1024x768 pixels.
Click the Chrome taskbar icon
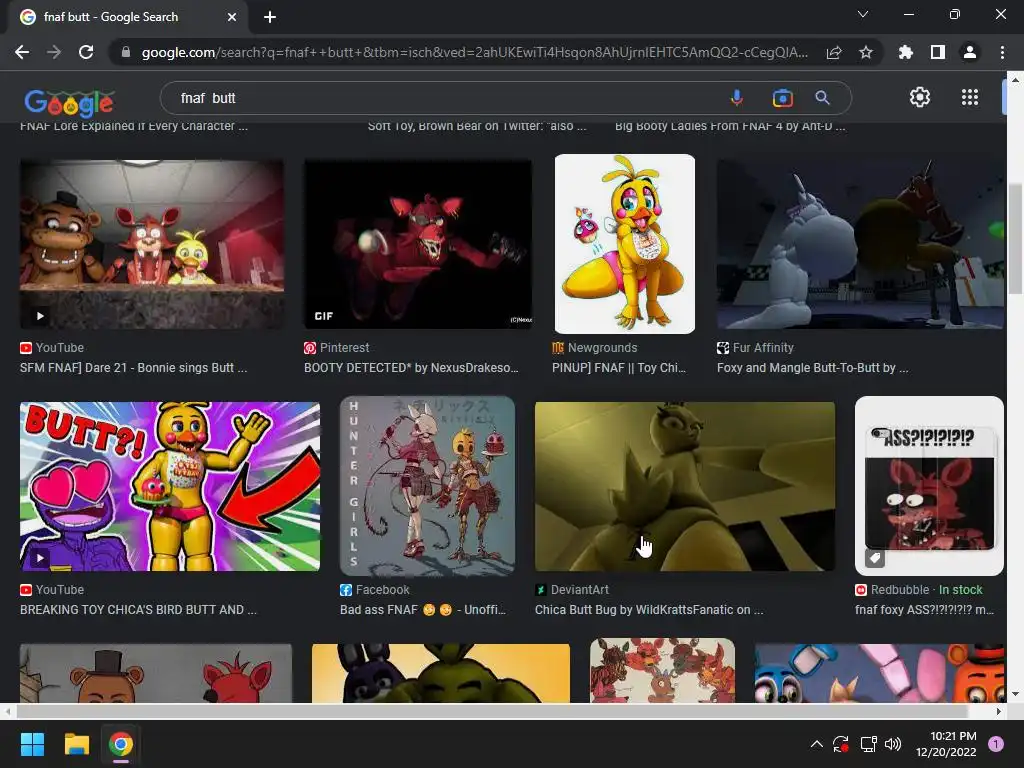[x=121, y=744]
